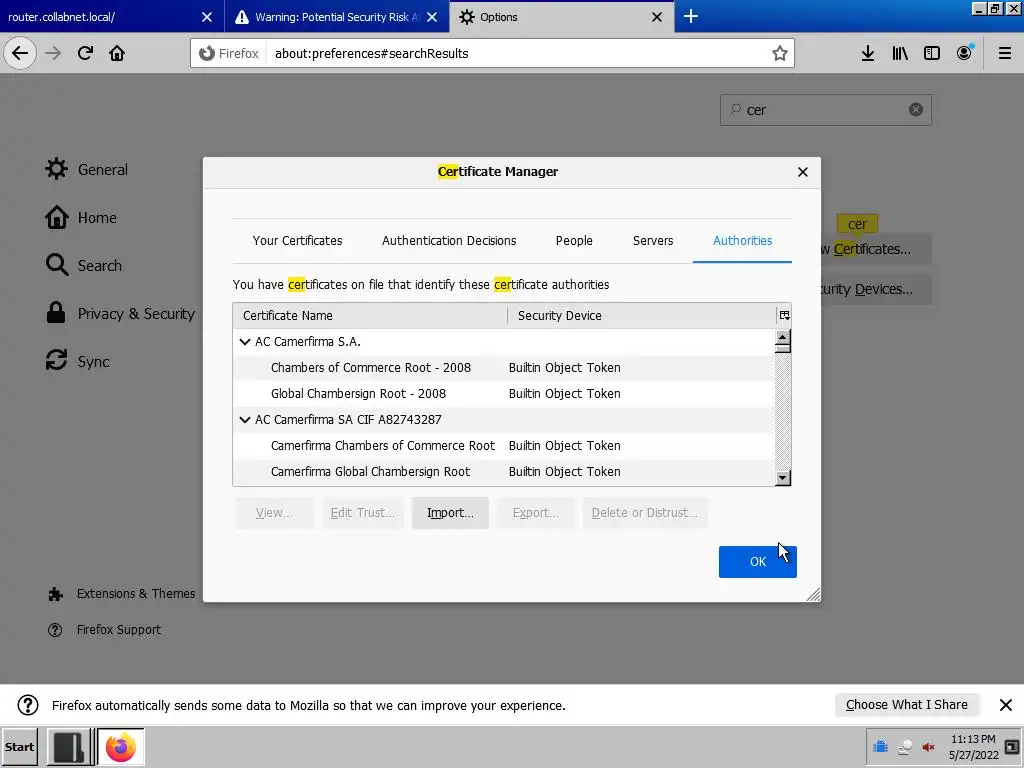This screenshot has width=1024, height=768.
Task: Open Home settings category
Action: click(81, 217)
